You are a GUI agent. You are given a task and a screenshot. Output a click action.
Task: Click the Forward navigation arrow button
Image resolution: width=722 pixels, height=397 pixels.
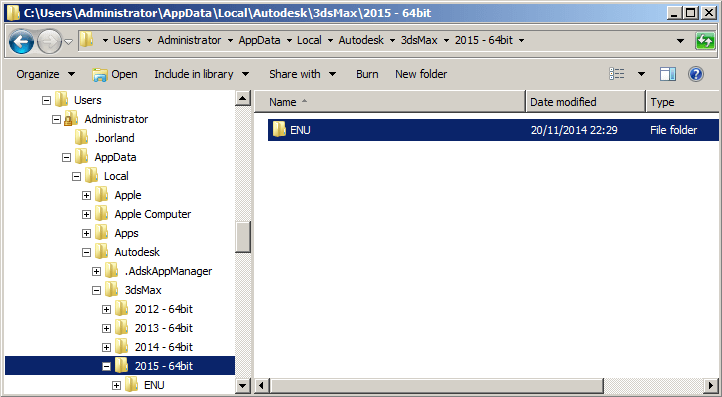coord(49,41)
